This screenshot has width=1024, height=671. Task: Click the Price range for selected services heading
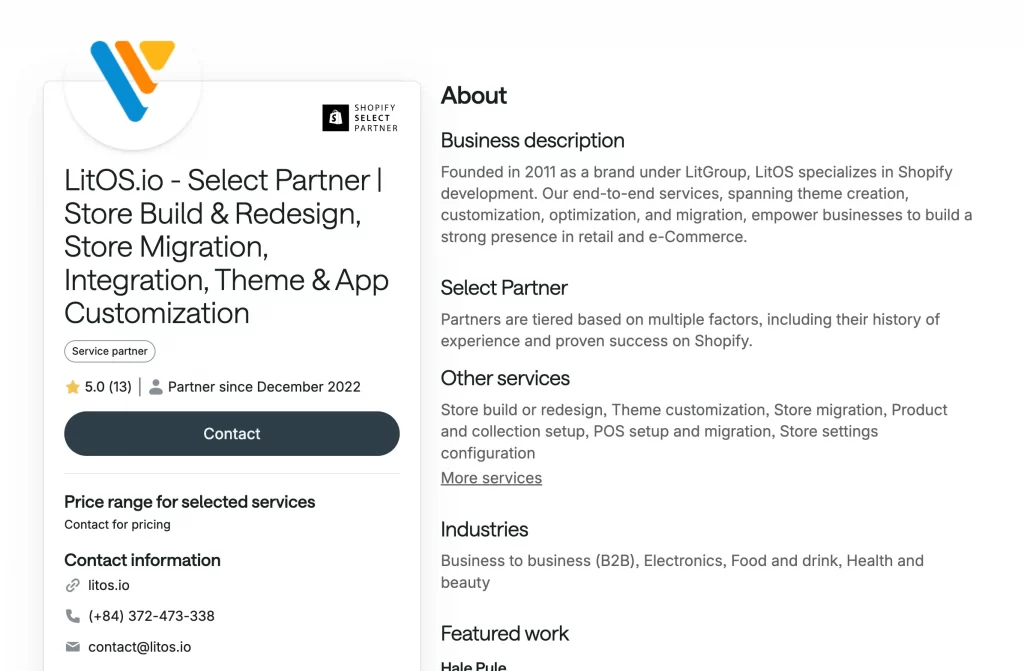(189, 502)
